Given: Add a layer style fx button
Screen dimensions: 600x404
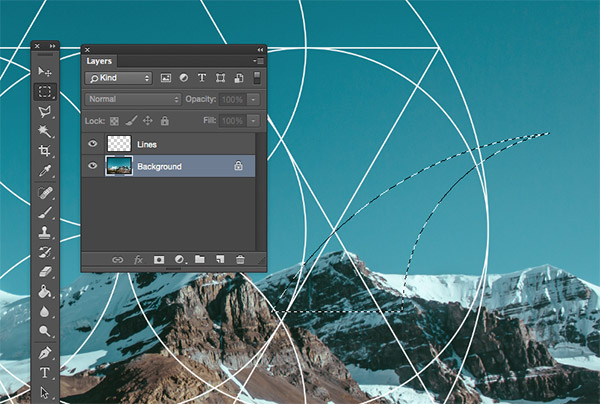Looking at the screenshot, I should pos(138,260).
